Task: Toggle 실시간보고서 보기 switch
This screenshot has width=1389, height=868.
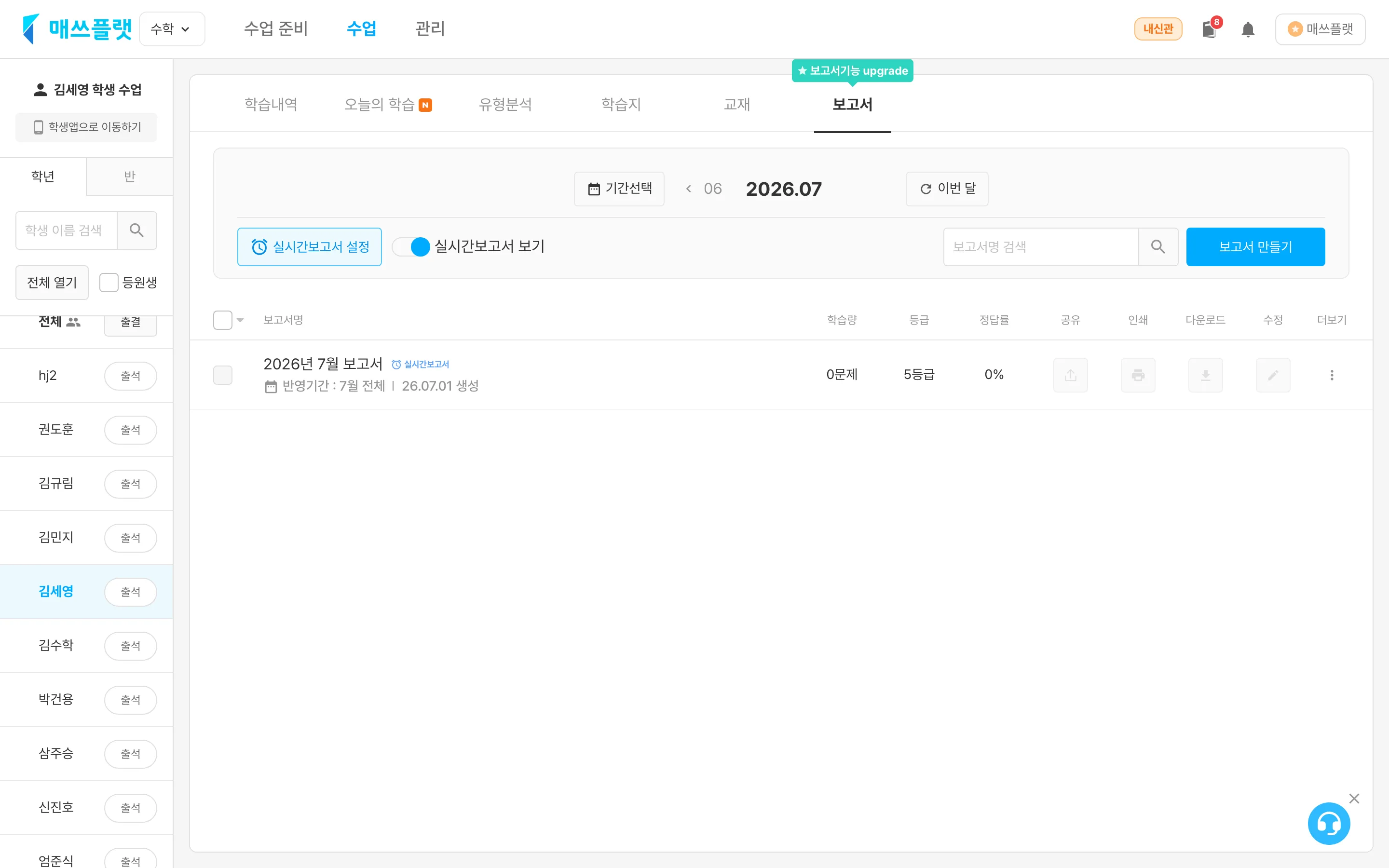Action: 411,247
